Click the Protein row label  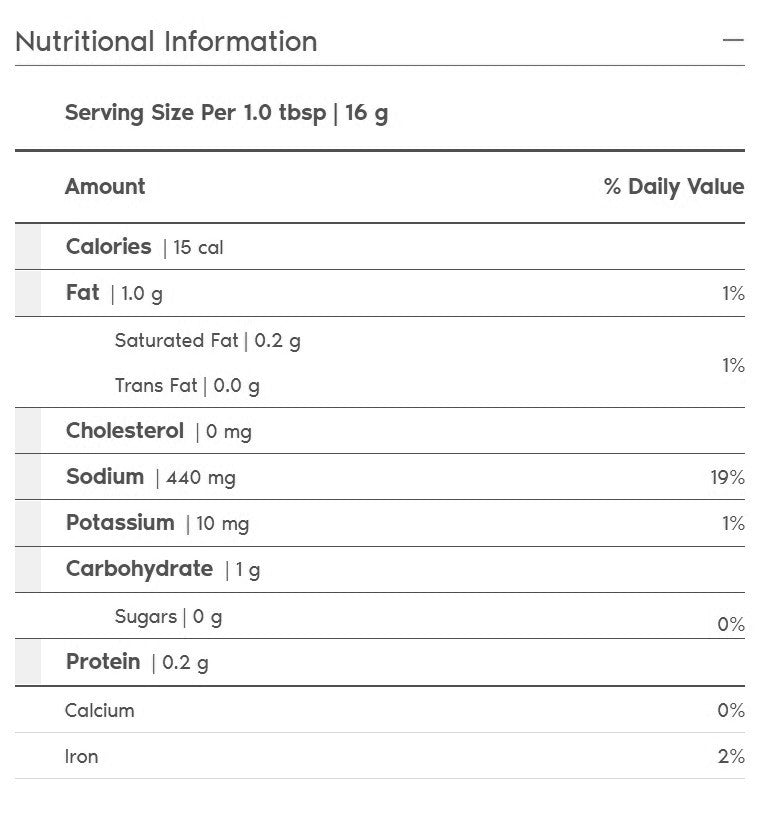click(x=103, y=662)
